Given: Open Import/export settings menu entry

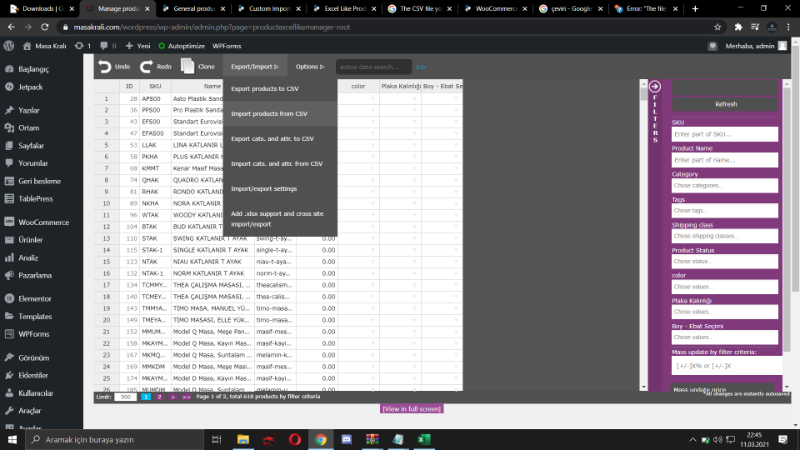Looking at the screenshot, I should (263, 189).
